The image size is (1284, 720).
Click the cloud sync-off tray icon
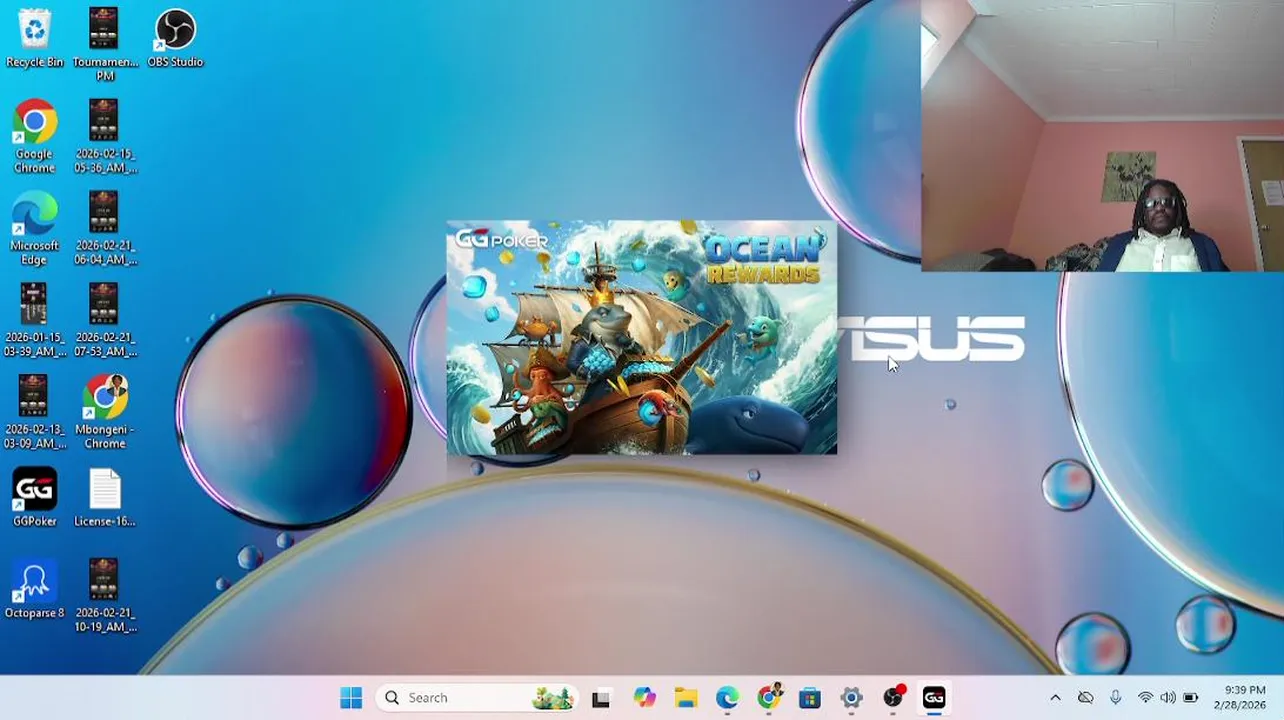point(1085,698)
